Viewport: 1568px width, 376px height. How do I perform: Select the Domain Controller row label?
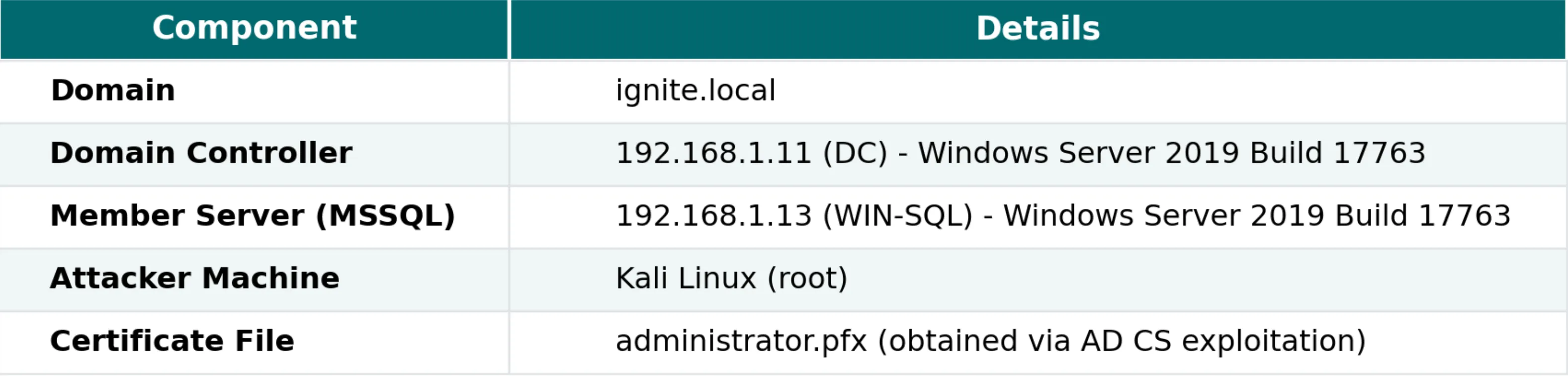click(x=201, y=153)
